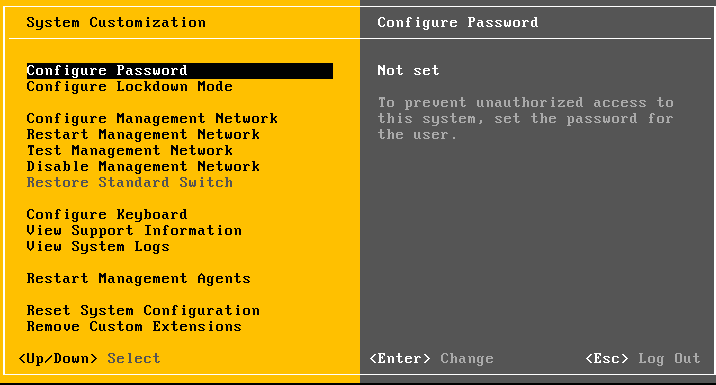Click the <Esc> Log Out hint

point(643,359)
